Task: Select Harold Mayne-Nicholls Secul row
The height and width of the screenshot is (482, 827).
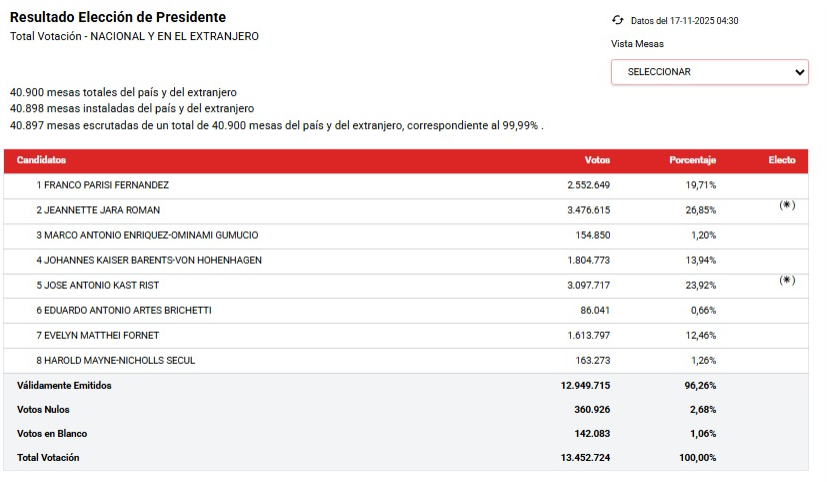Action: pyautogui.click(x=115, y=360)
